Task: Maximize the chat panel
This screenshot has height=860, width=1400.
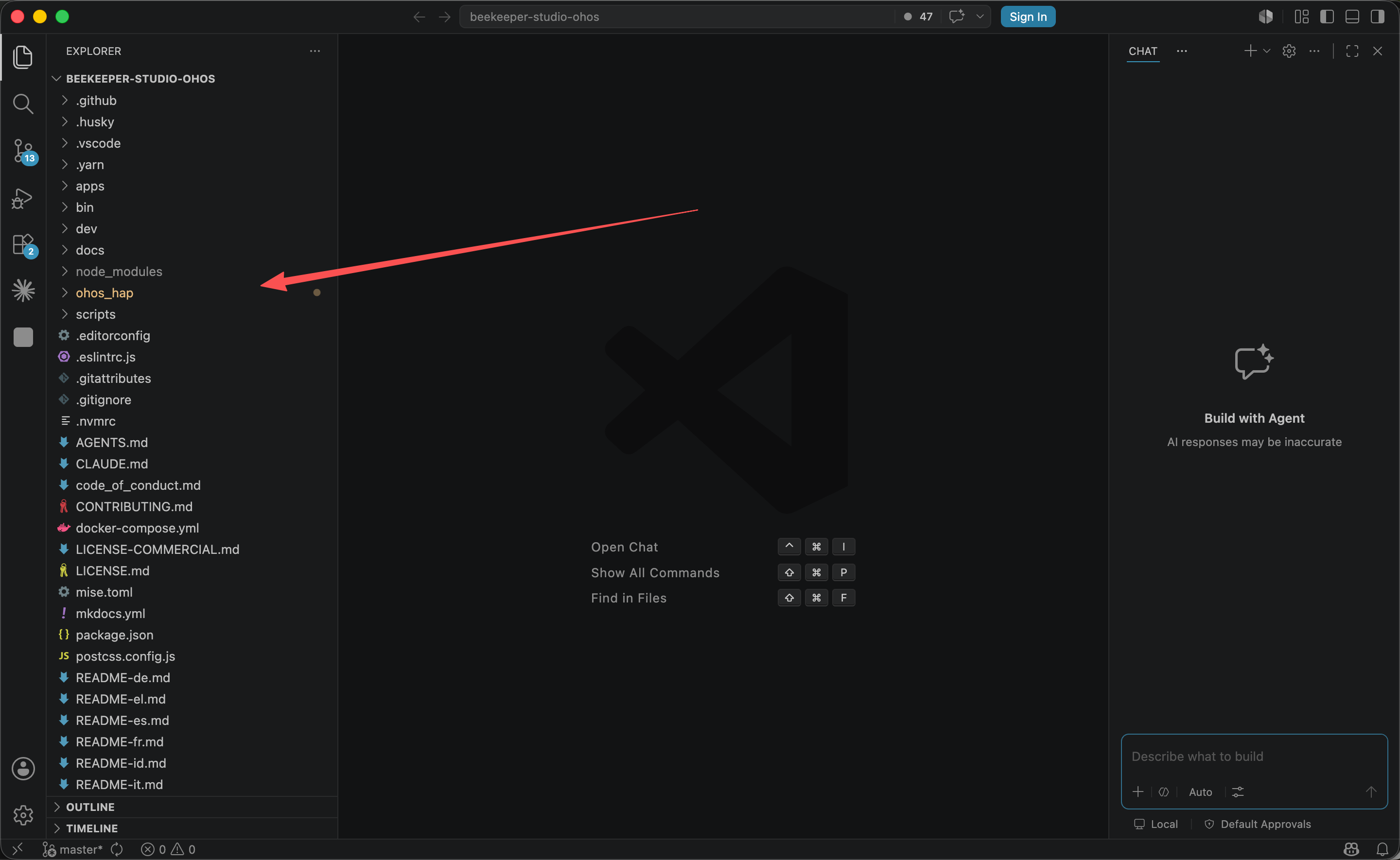Action: pos(1352,51)
